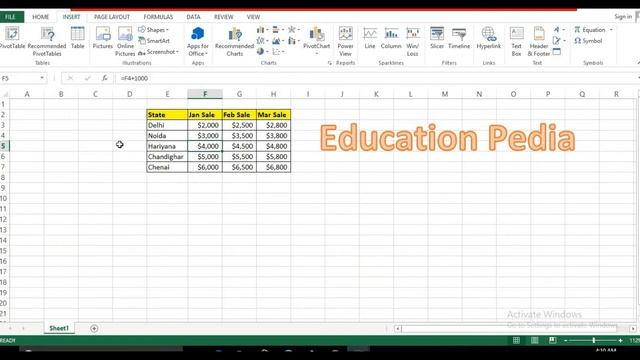Insert Pictures from file
640x360 pixels.
point(102,38)
